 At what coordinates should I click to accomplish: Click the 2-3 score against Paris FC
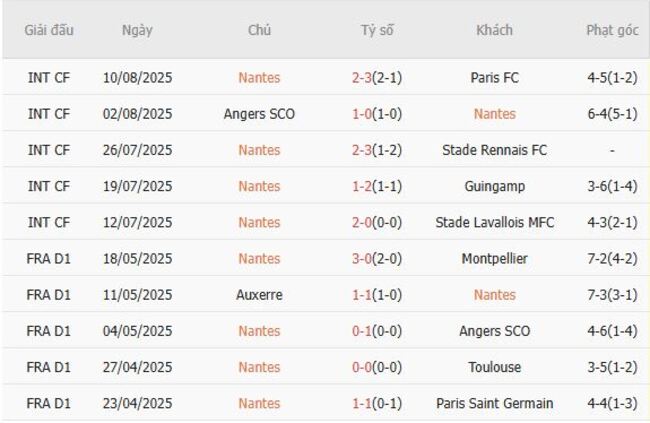tap(363, 78)
